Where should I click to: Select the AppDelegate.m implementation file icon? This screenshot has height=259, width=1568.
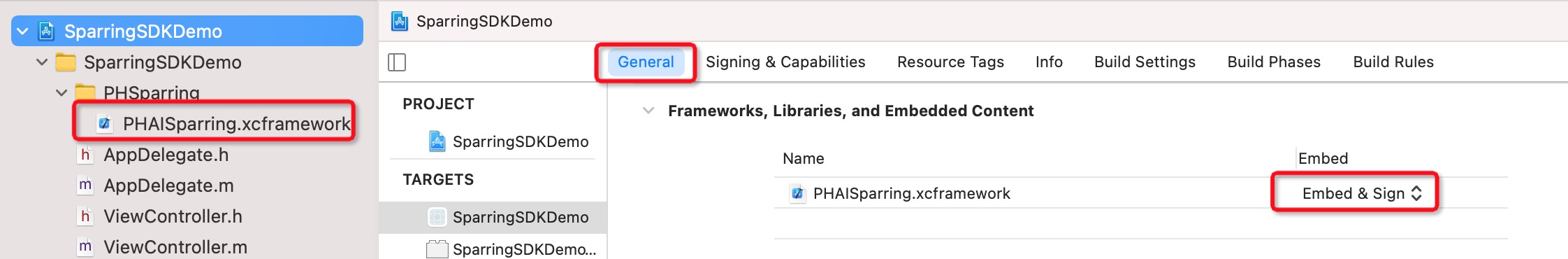click(85, 185)
